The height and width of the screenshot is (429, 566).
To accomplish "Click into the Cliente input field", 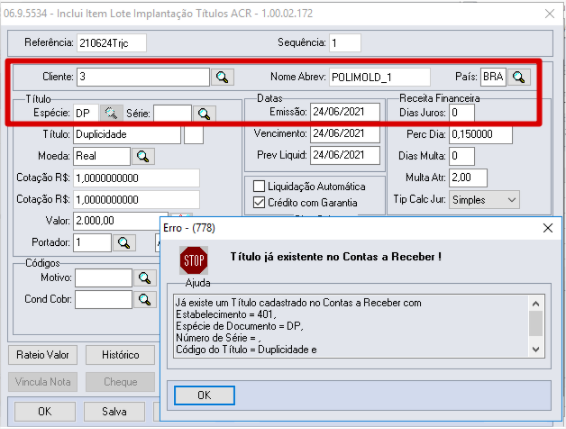I will pyautogui.click(x=143, y=77).
